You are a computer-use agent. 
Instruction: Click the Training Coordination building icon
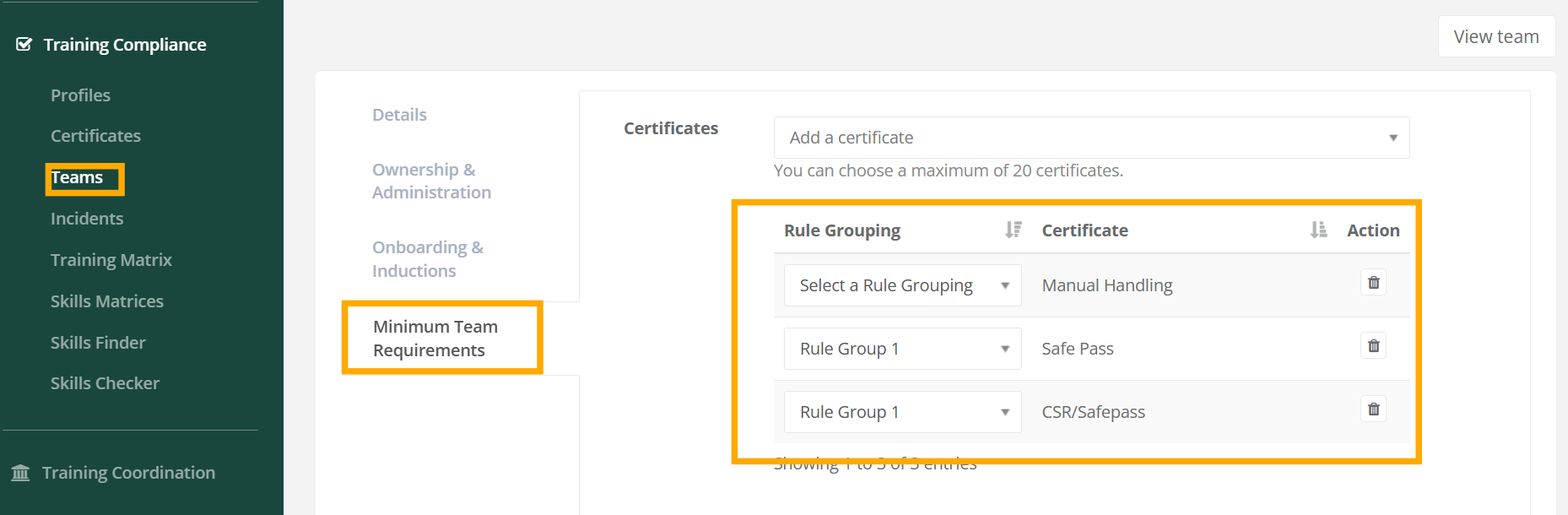(20, 473)
